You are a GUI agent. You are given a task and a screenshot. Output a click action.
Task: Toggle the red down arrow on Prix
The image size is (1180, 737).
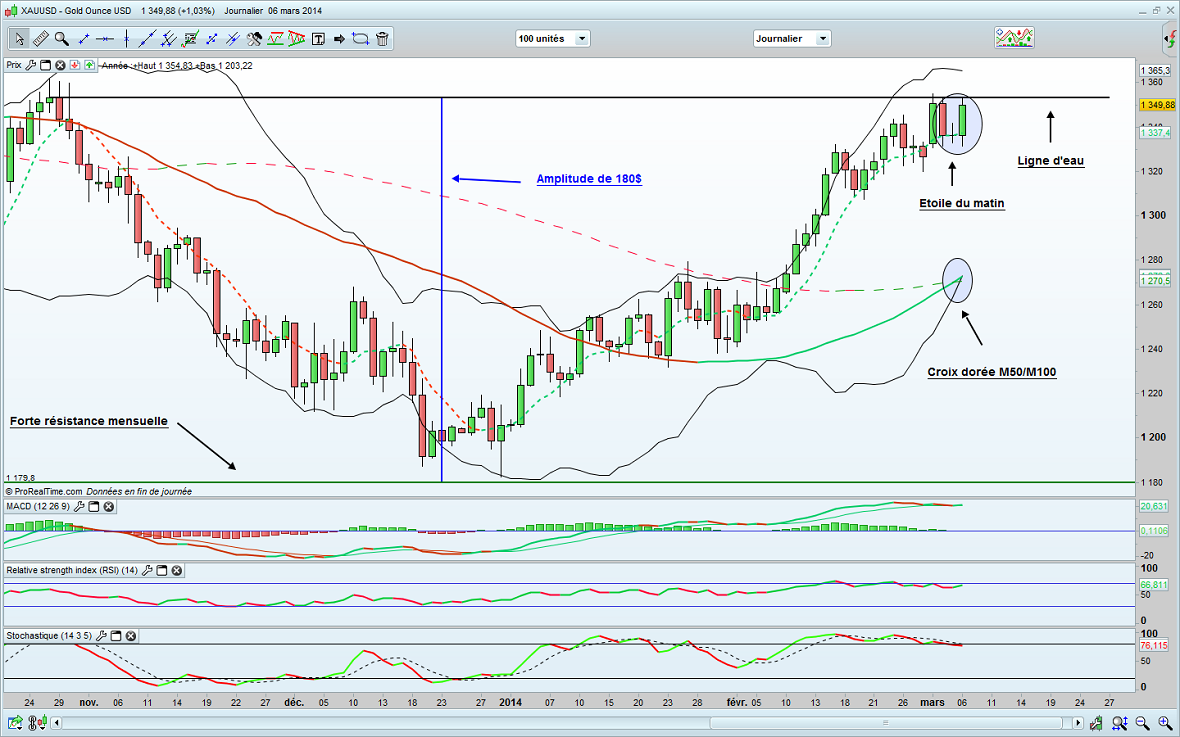(75, 65)
